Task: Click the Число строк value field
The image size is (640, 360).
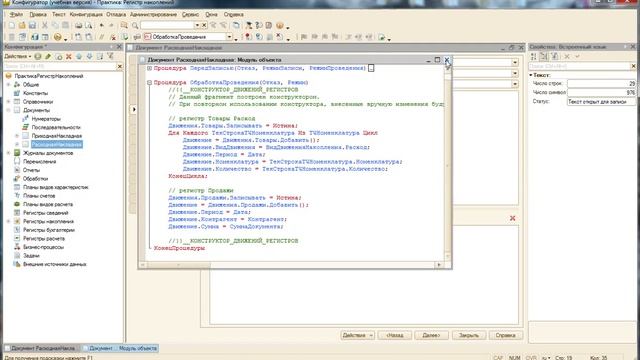Action: point(601,83)
